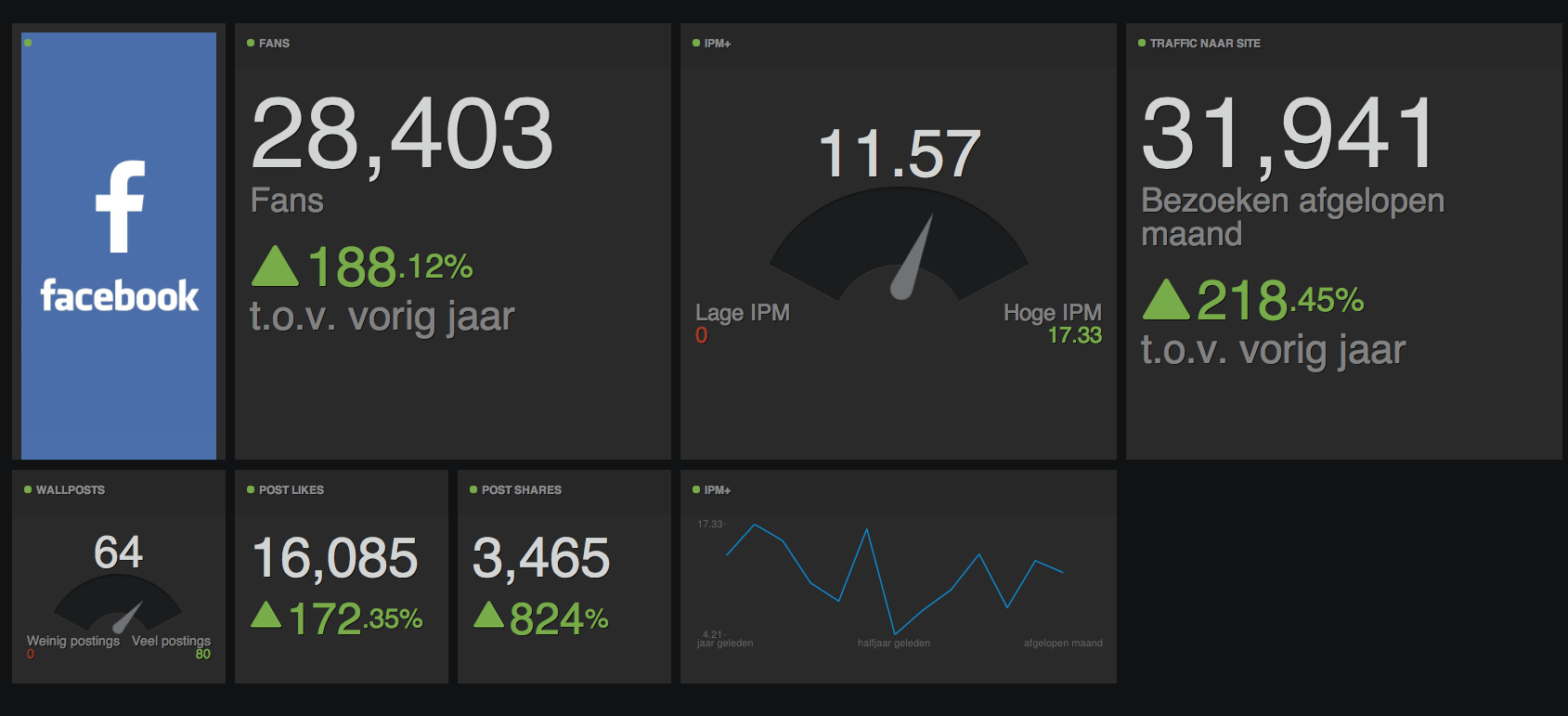
Task: Click the POST SHARES widget title
Action: (x=521, y=490)
